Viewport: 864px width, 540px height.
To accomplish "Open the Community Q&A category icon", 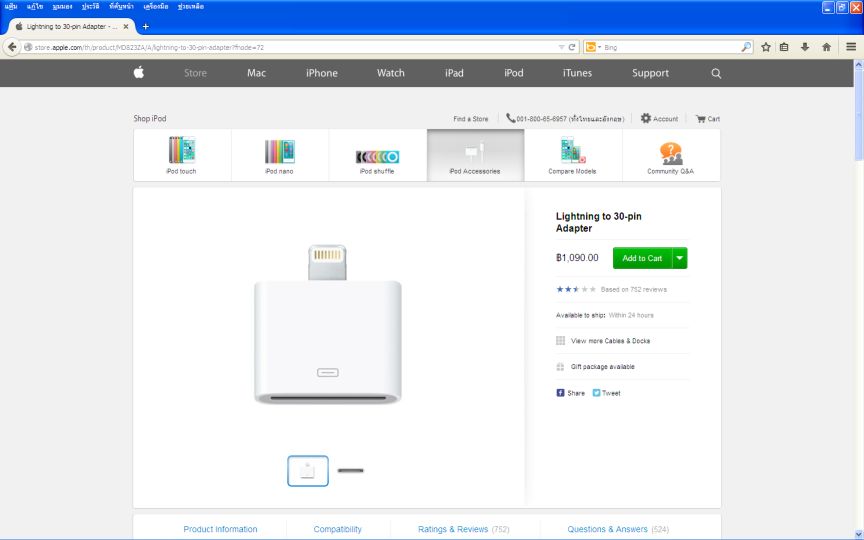I will point(670,153).
